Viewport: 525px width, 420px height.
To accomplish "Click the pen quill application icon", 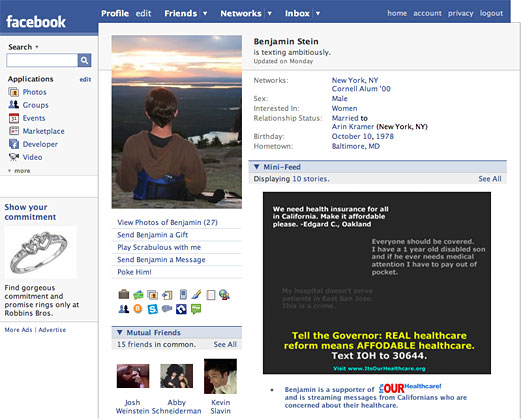I will click(197, 294).
